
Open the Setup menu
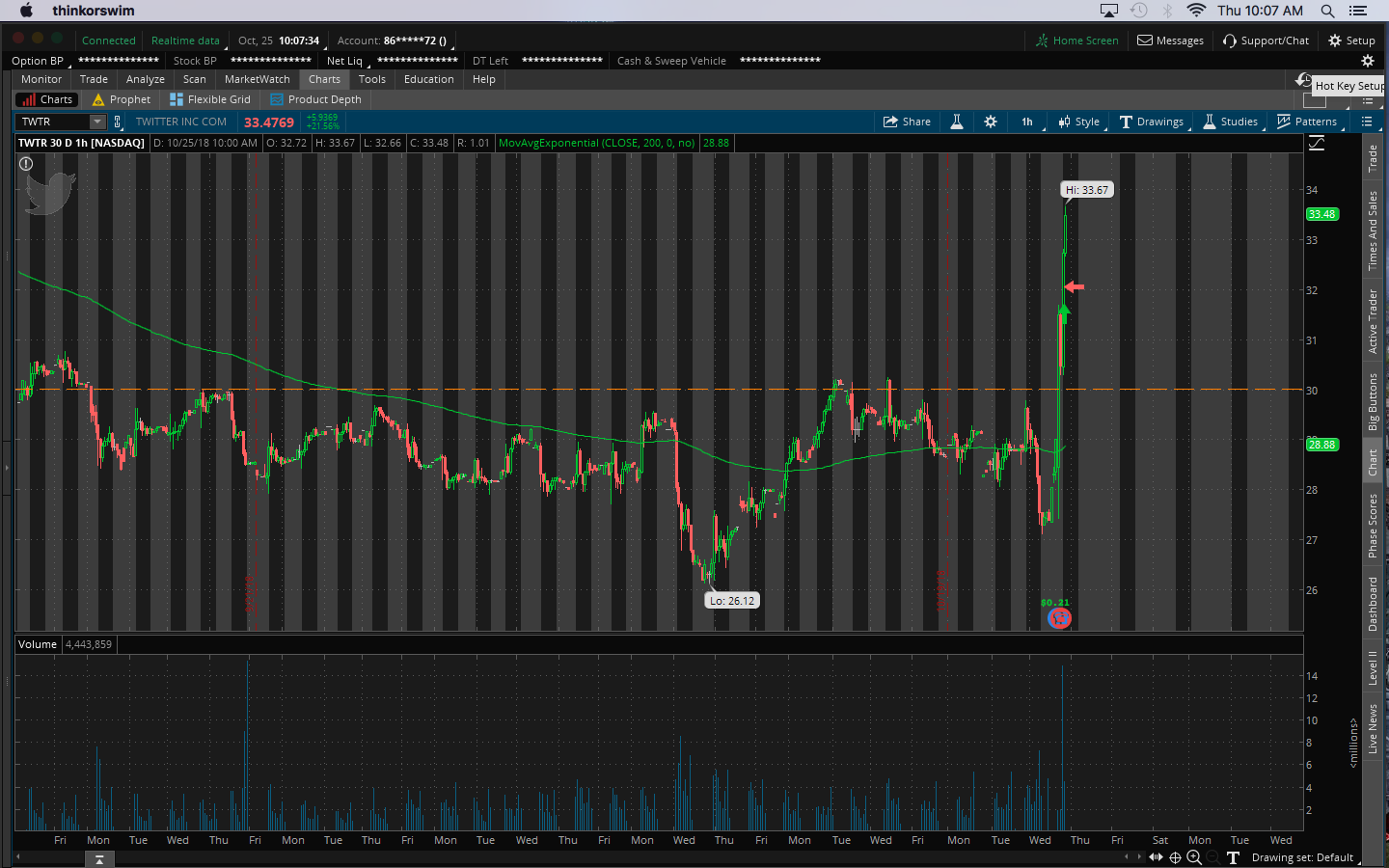tap(1351, 41)
